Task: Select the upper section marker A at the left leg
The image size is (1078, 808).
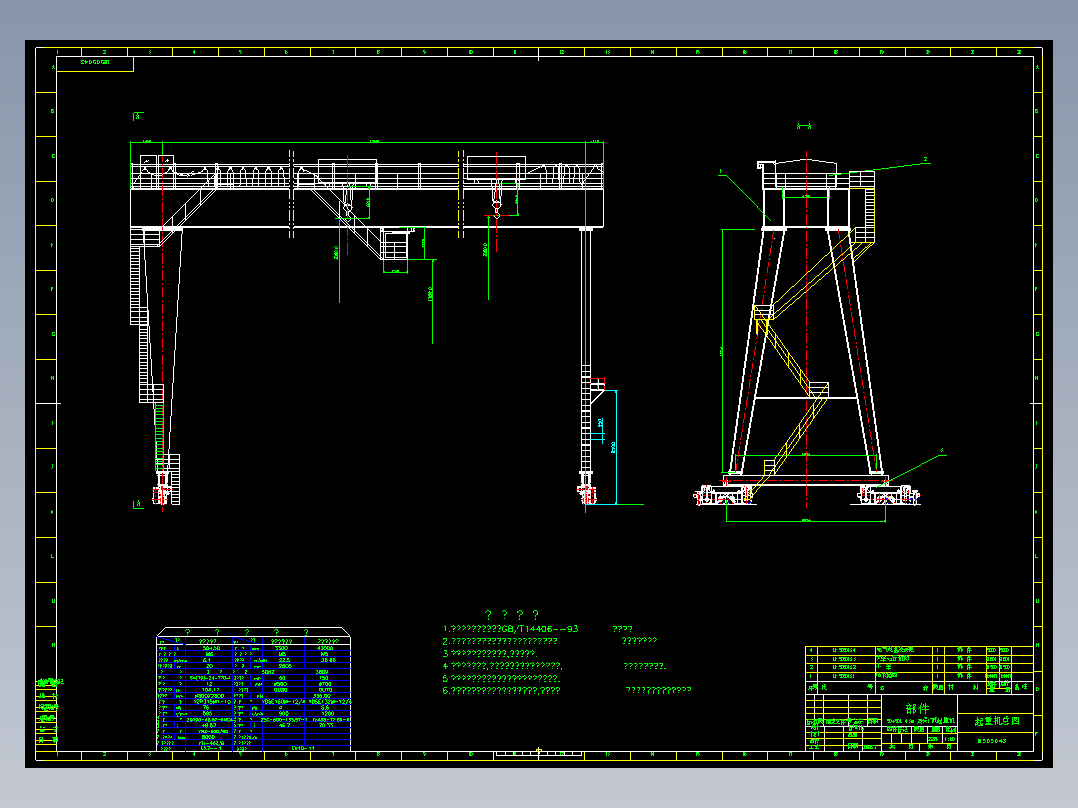Action: coord(138,116)
